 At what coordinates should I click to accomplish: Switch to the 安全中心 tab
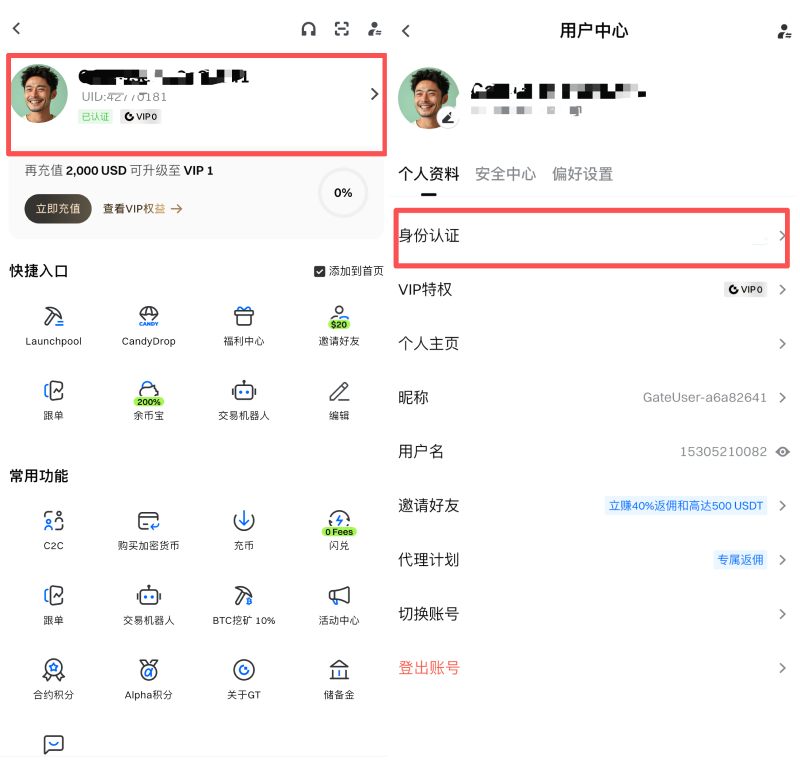pyautogui.click(x=505, y=173)
